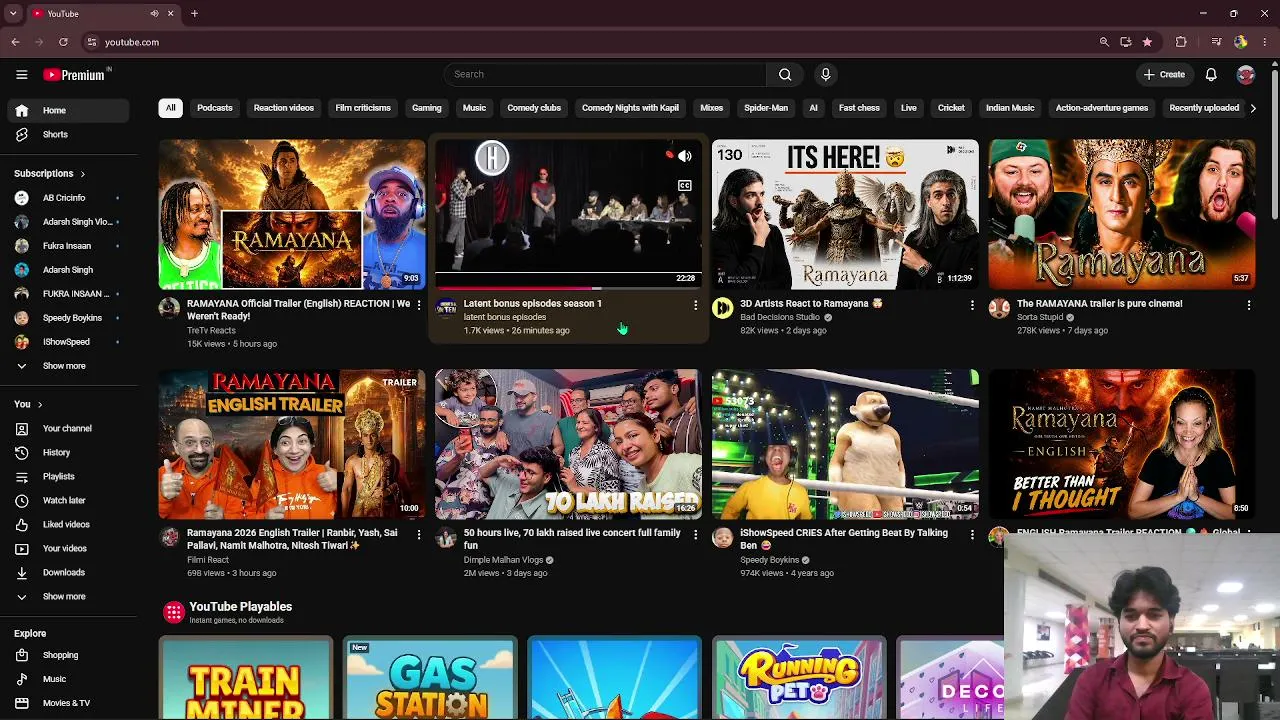Open 'The RAMAYANA trailer is pure cinema!' title
Viewport: 1280px width, 720px height.
(1099, 303)
